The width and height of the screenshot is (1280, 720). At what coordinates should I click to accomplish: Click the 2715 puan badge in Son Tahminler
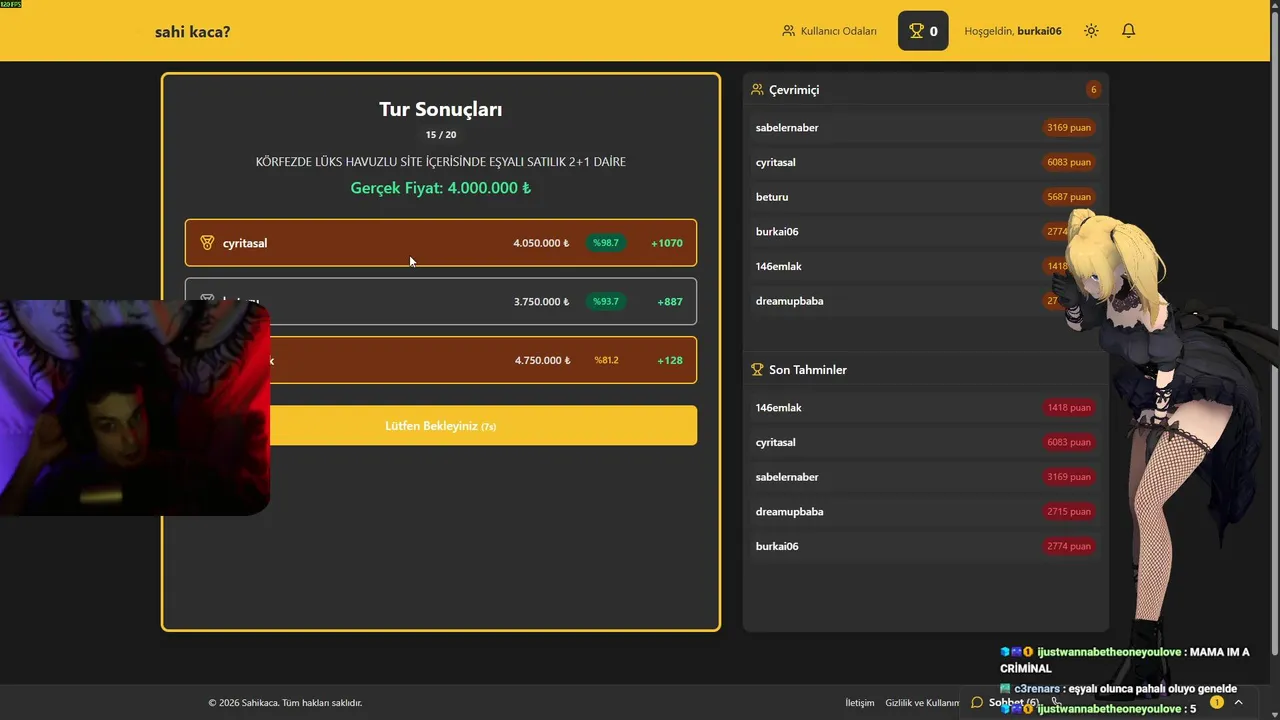pyautogui.click(x=1068, y=511)
